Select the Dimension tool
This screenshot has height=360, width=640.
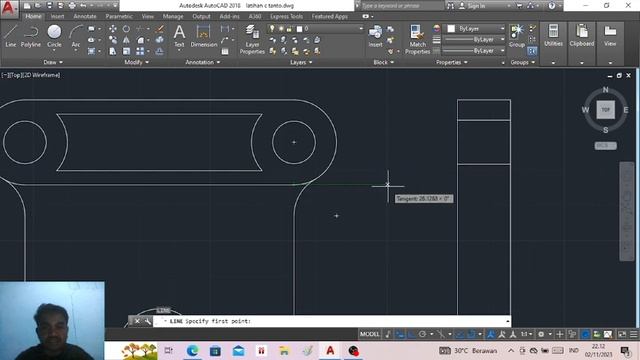coord(203,36)
